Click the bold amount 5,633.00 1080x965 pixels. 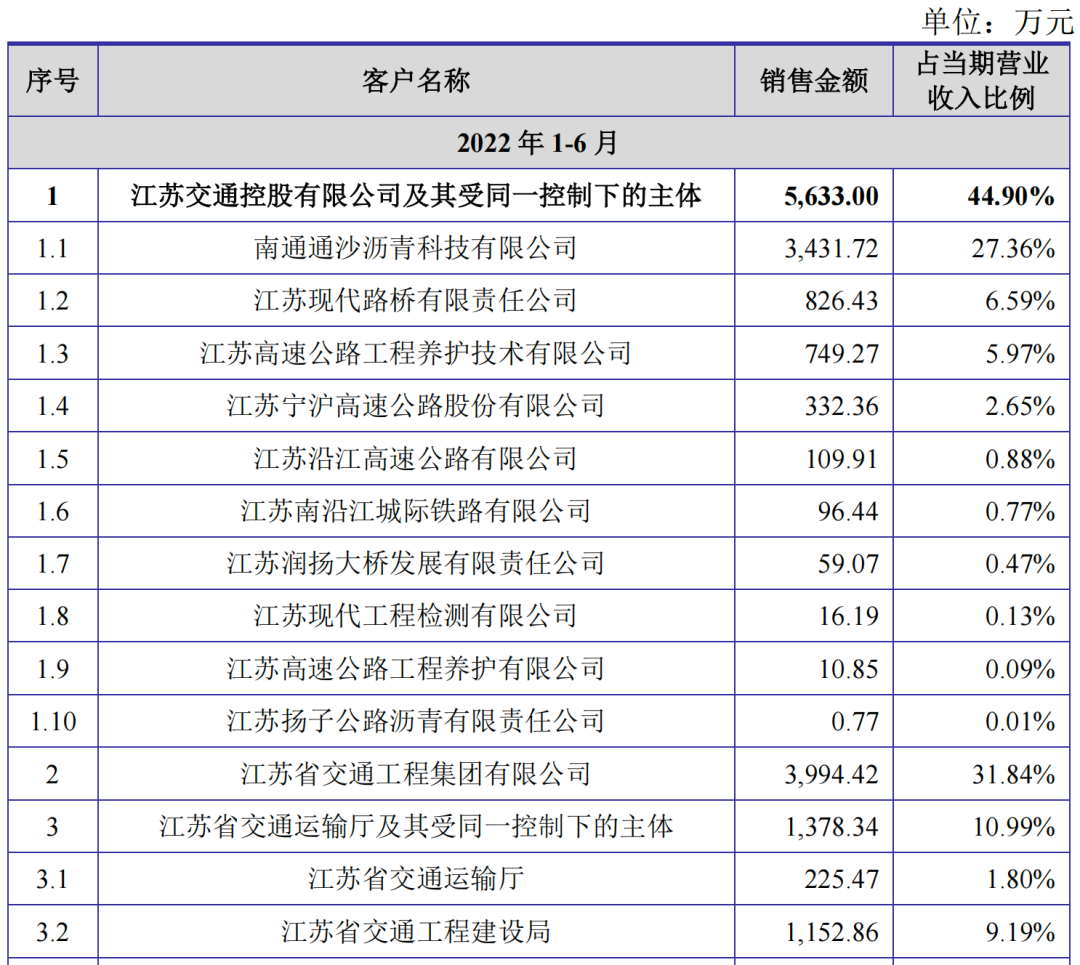click(x=831, y=196)
